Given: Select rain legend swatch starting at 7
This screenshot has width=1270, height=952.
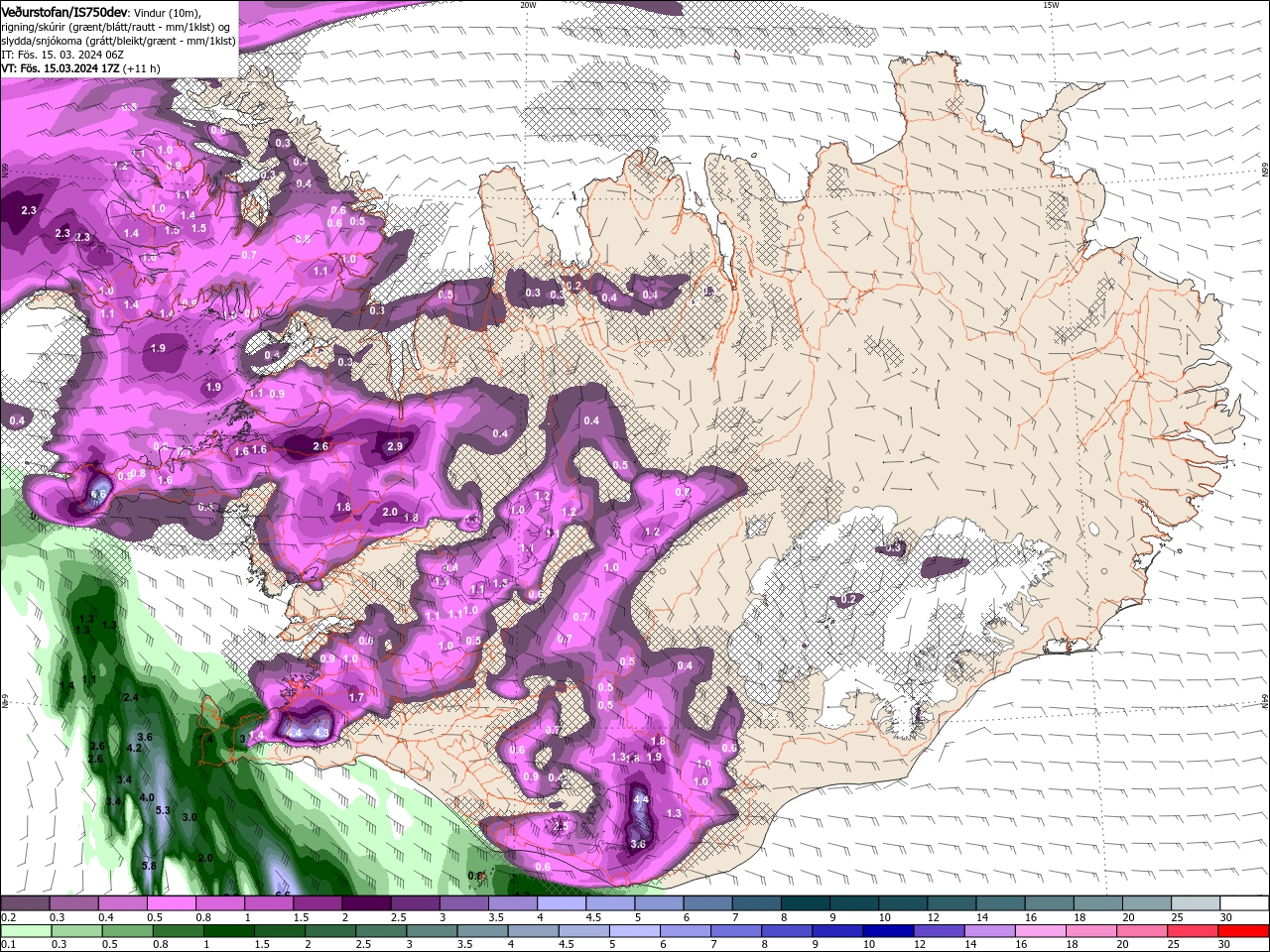Looking at the screenshot, I should pyautogui.click(x=735, y=932).
